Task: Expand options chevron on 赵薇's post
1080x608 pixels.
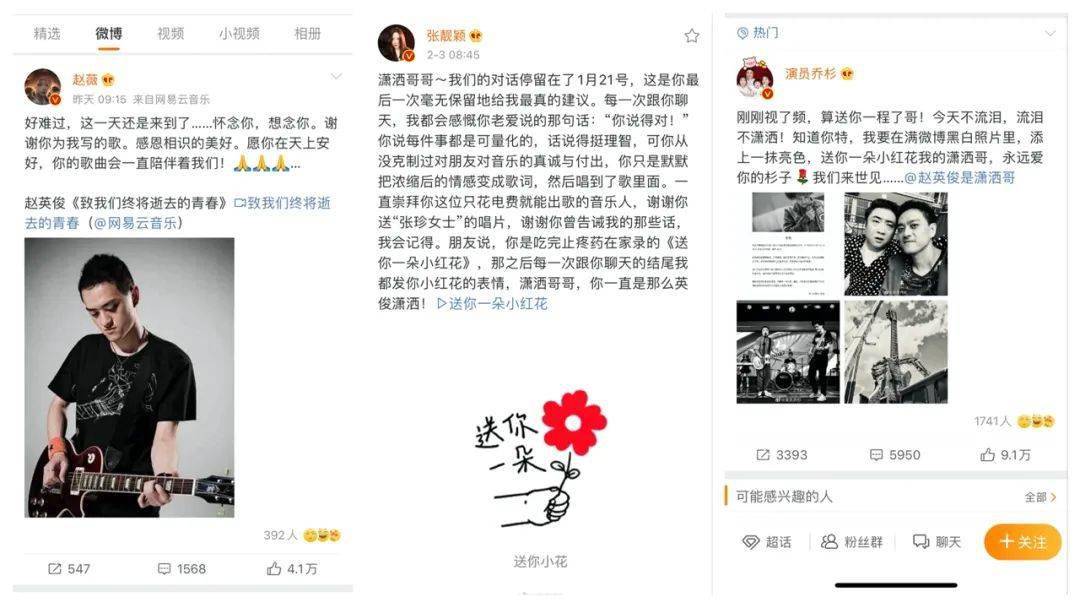Action: point(335,76)
